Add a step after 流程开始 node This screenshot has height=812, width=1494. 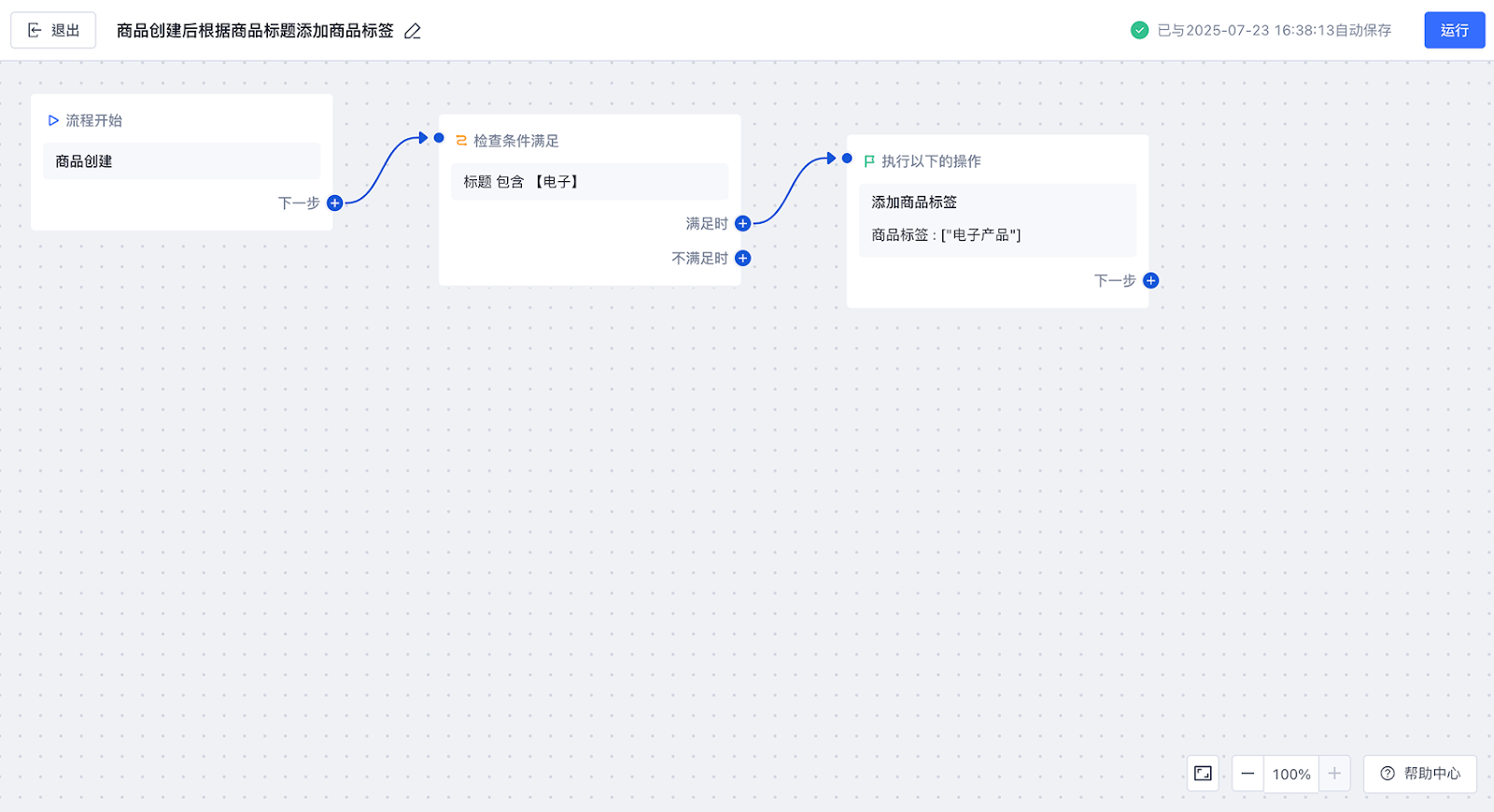[x=334, y=203]
